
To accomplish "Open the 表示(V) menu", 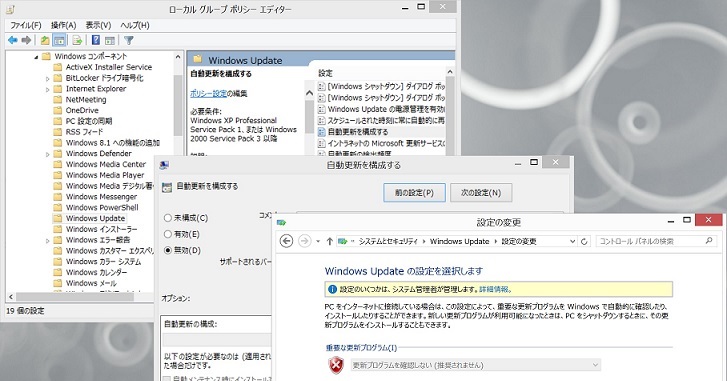I will pyautogui.click(x=98, y=25).
